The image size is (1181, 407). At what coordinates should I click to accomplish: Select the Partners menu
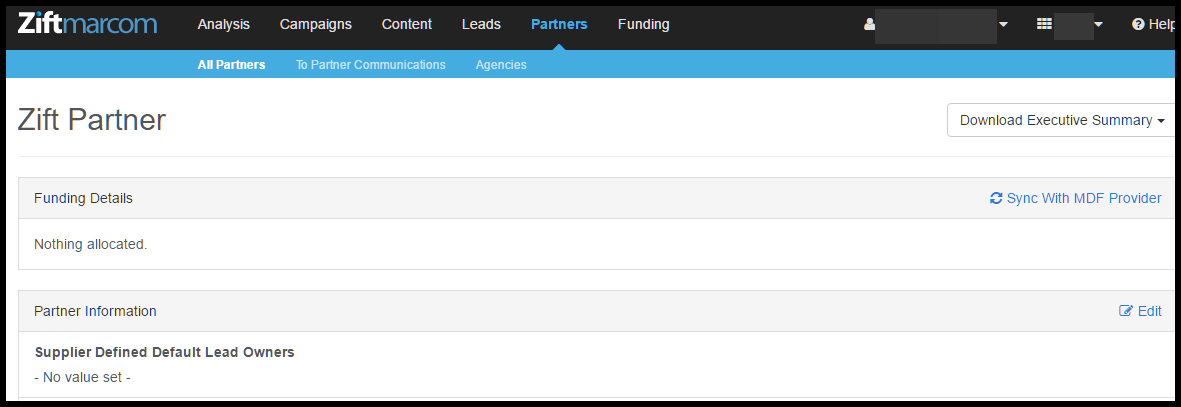[559, 24]
